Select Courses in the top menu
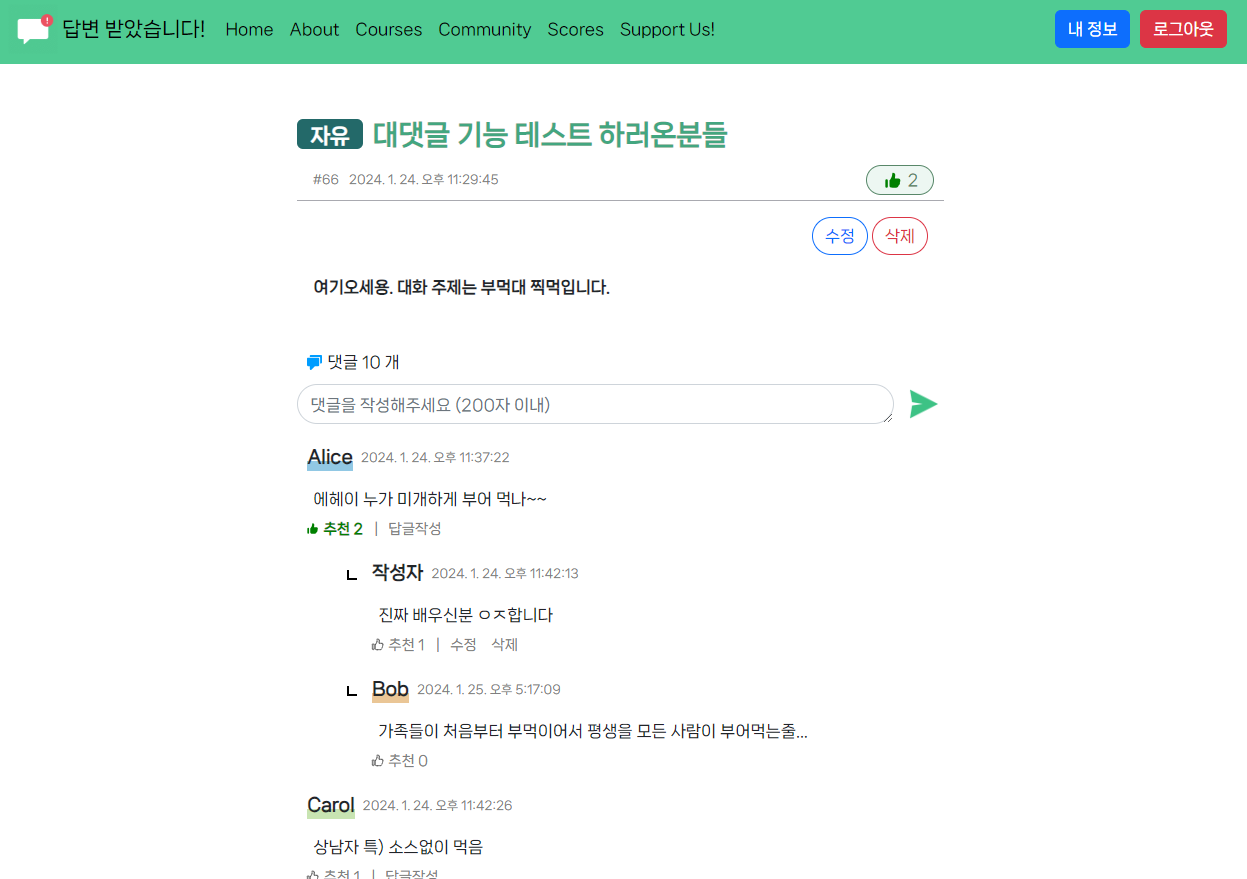The width and height of the screenshot is (1247, 879). pyautogui.click(x=388, y=30)
